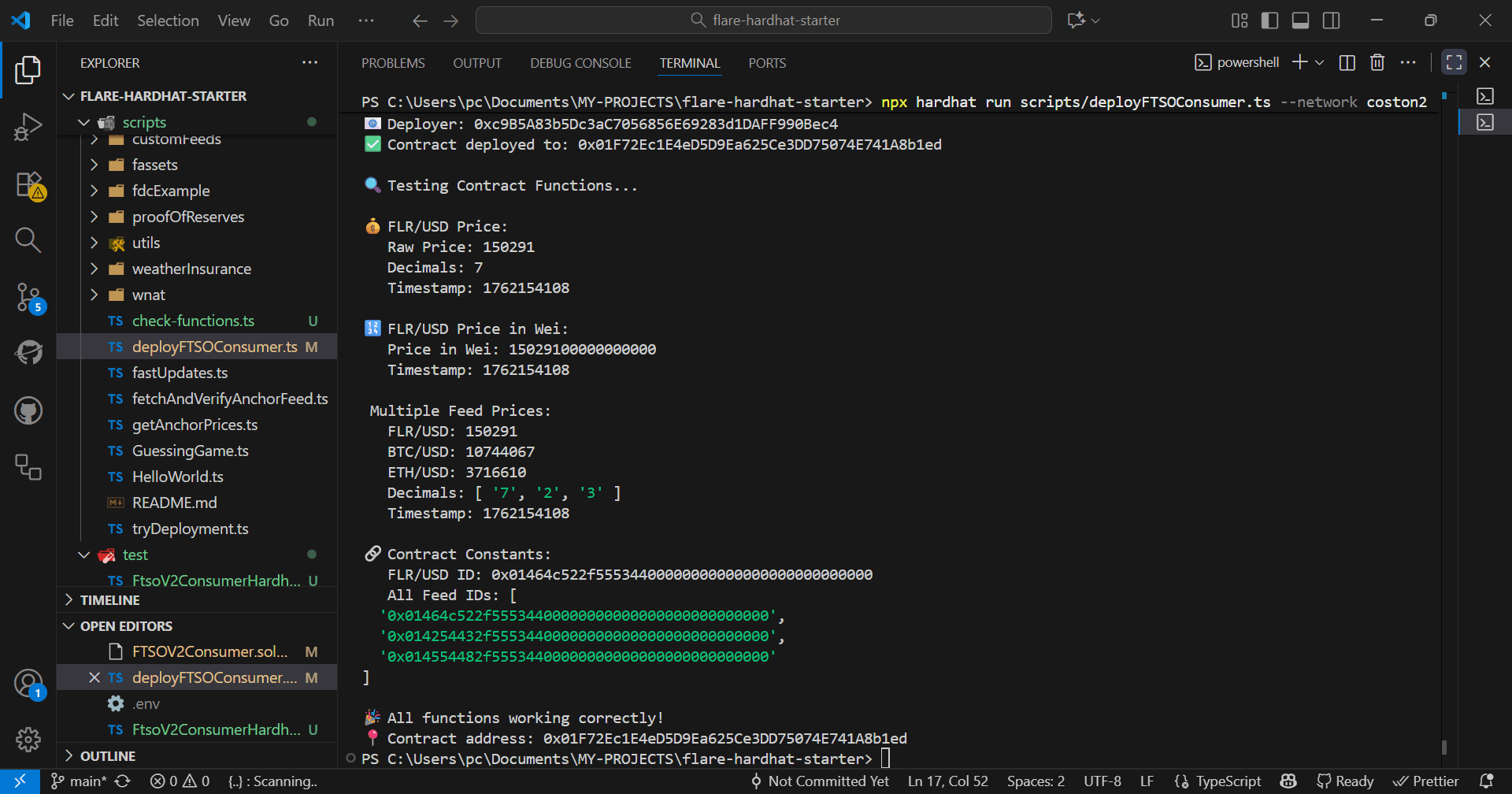Image resolution: width=1512 pixels, height=794 pixels.
Task: Open the Extensions view
Action: (x=28, y=183)
